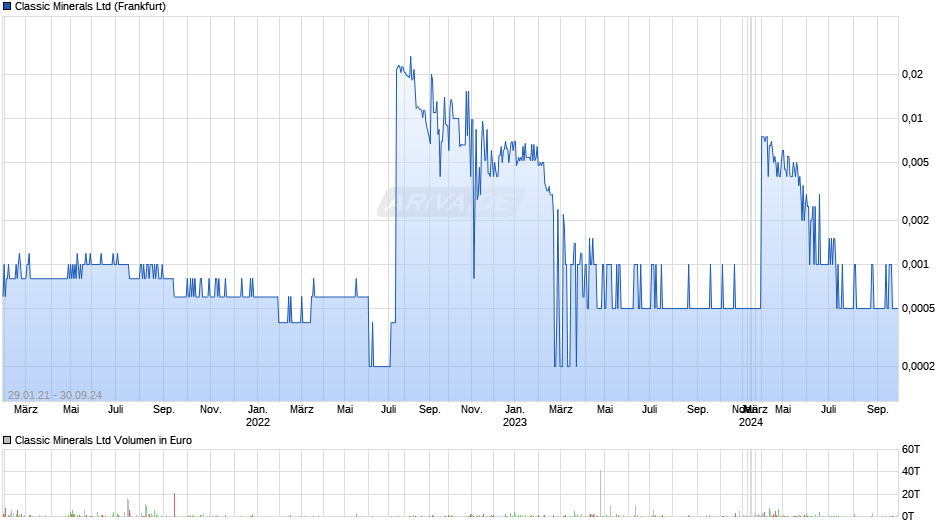This screenshot has height=526, width=940.
Task: Click the chart title Classic Minerals Ltd (Frankfurt)
Action: coord(90,6)
